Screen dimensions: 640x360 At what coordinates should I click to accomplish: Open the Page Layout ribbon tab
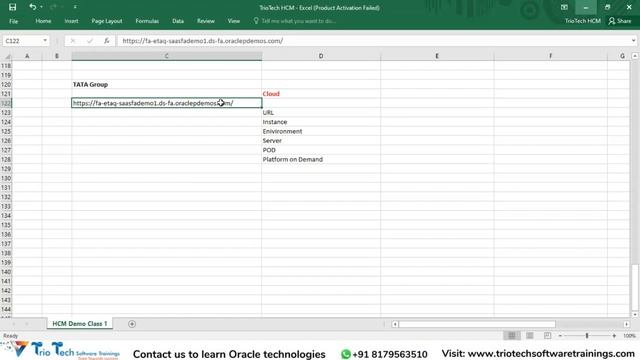107,21
